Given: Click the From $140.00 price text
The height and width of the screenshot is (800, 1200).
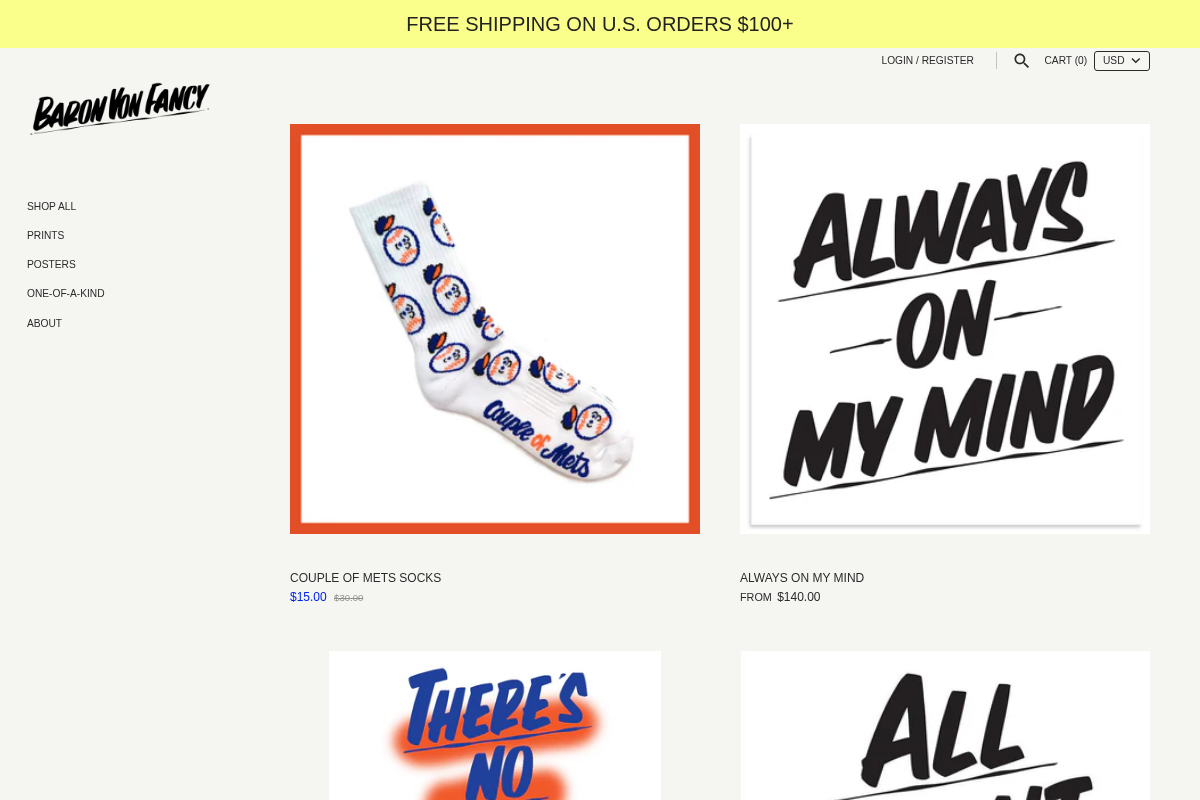Looking at the screenshot, I should click(780, 597).
